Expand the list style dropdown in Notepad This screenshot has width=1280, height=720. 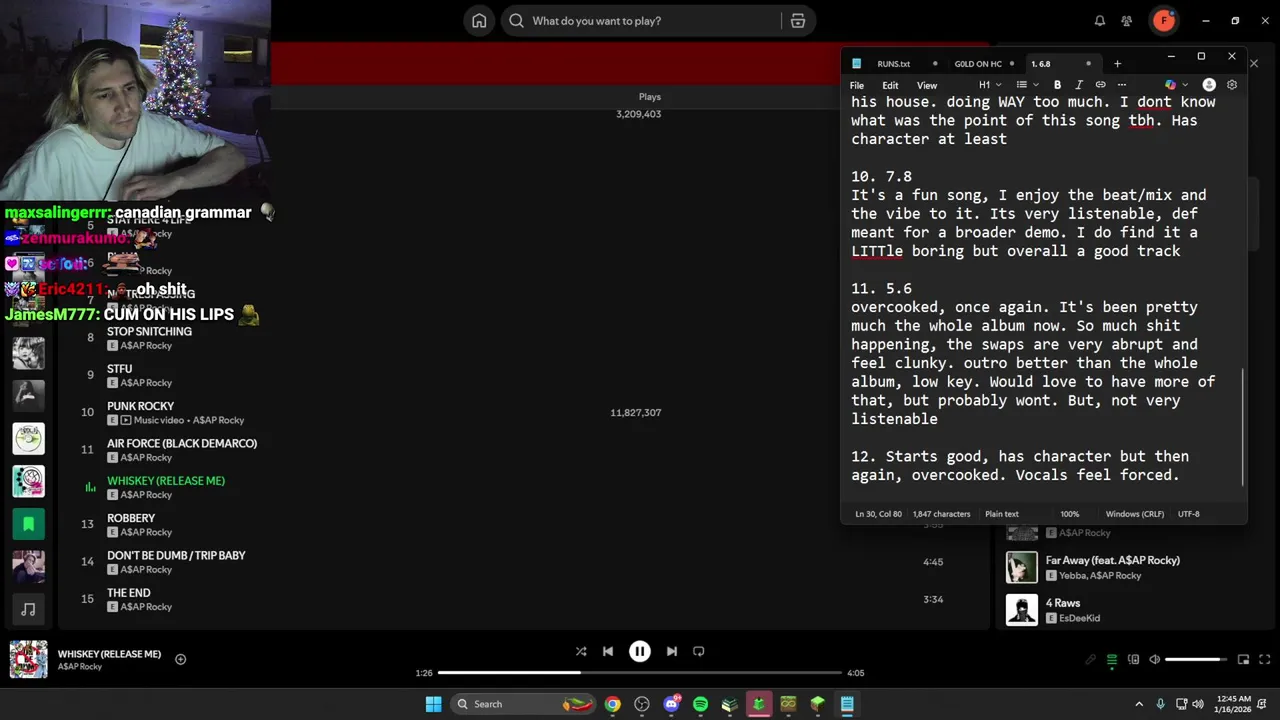[1027, 85]
